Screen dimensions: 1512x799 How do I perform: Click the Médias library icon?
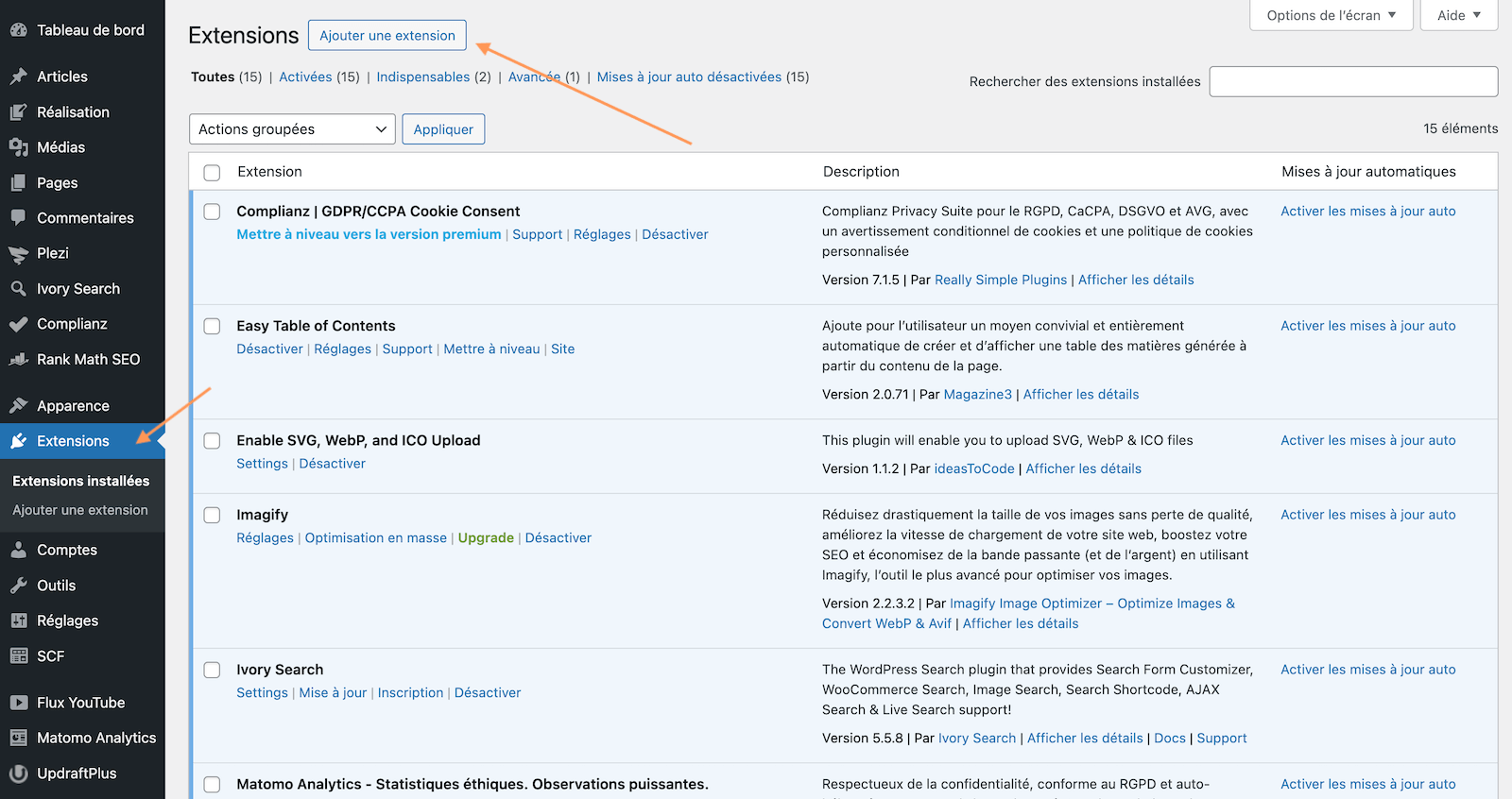(x=19, y=147)
